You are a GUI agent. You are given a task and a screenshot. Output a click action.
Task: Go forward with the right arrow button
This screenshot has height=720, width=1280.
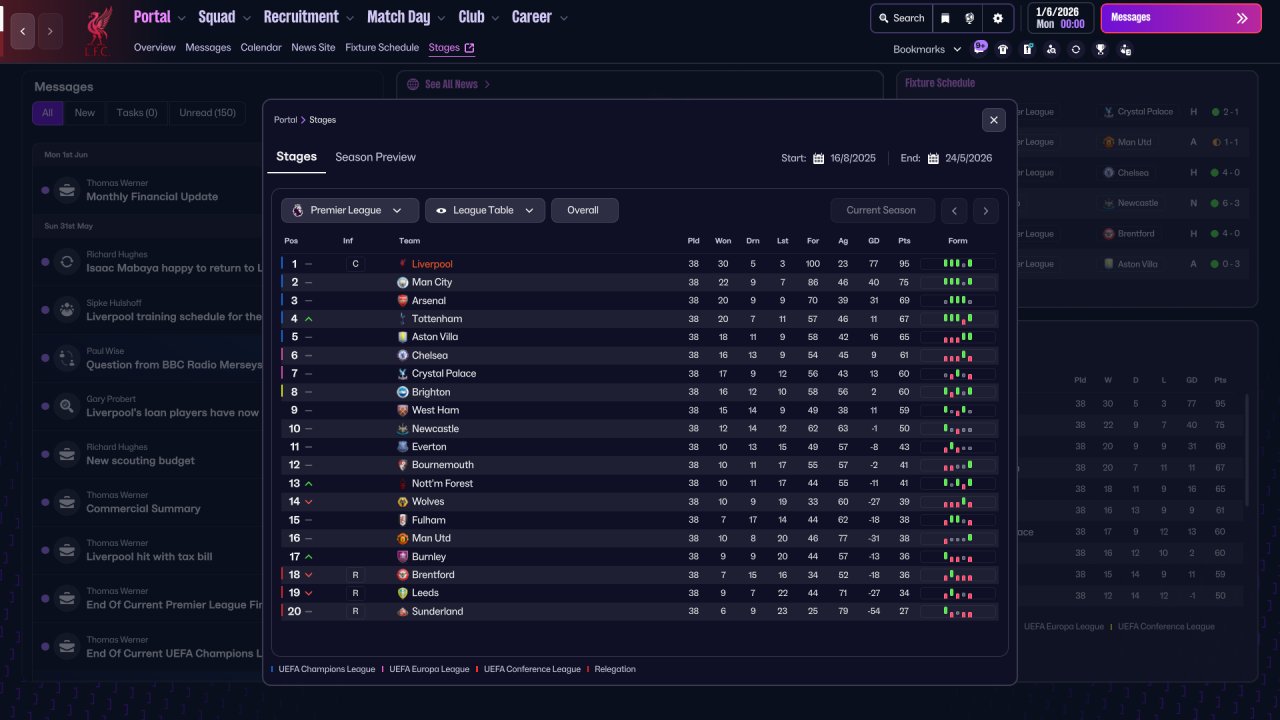(x=50, y=31)
